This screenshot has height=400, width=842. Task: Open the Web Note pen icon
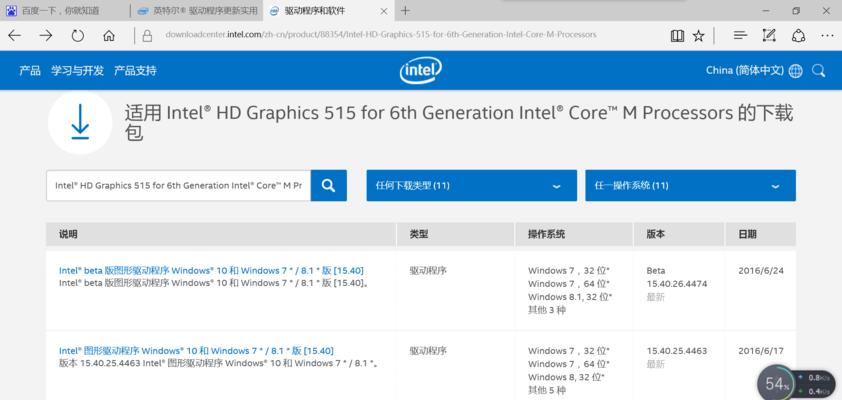pyautogui.click(x=769, y=35)
